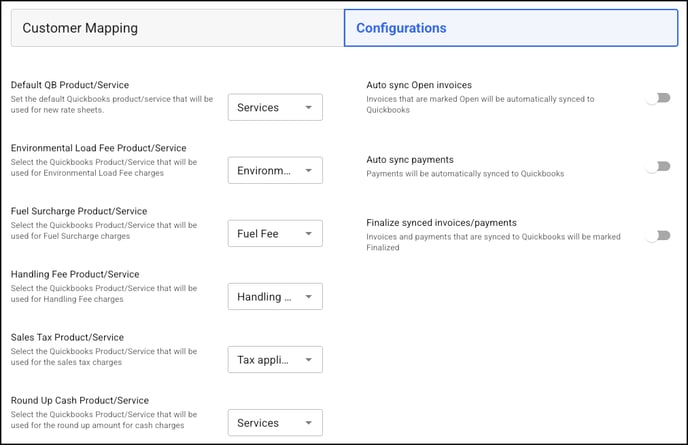This screenshot has width=688, height=445.
Task: Turn on Finalize synced invoices/payments switch
Action: (x=659, y=236)
